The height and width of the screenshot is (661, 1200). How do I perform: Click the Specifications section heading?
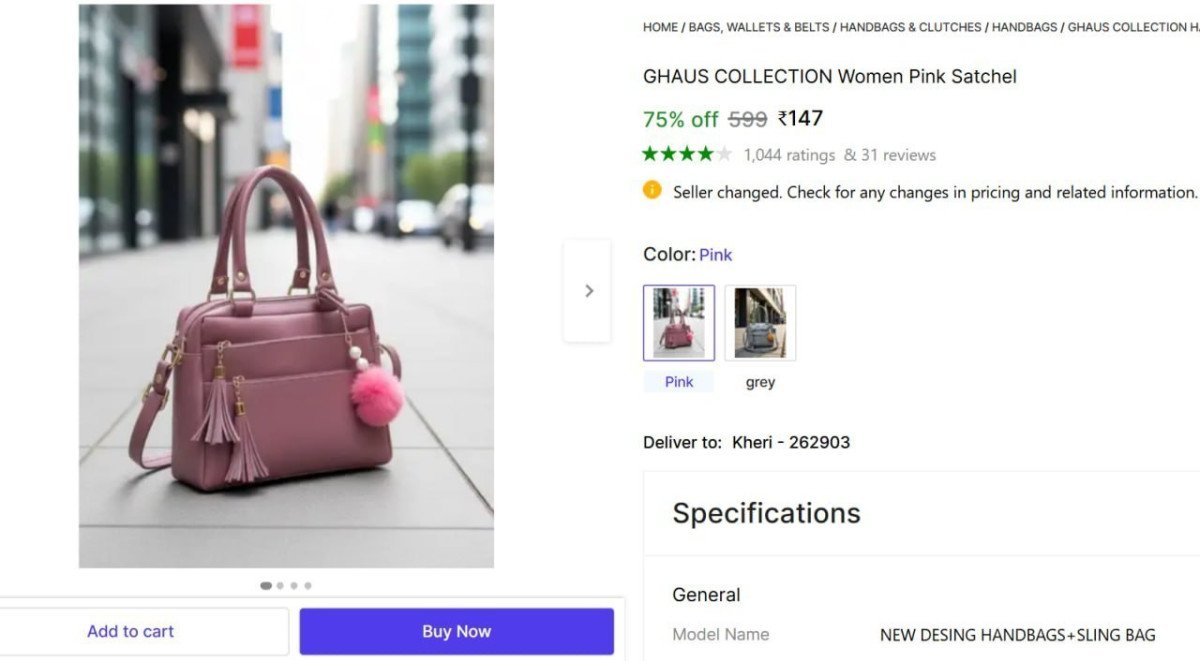(766, 513)
